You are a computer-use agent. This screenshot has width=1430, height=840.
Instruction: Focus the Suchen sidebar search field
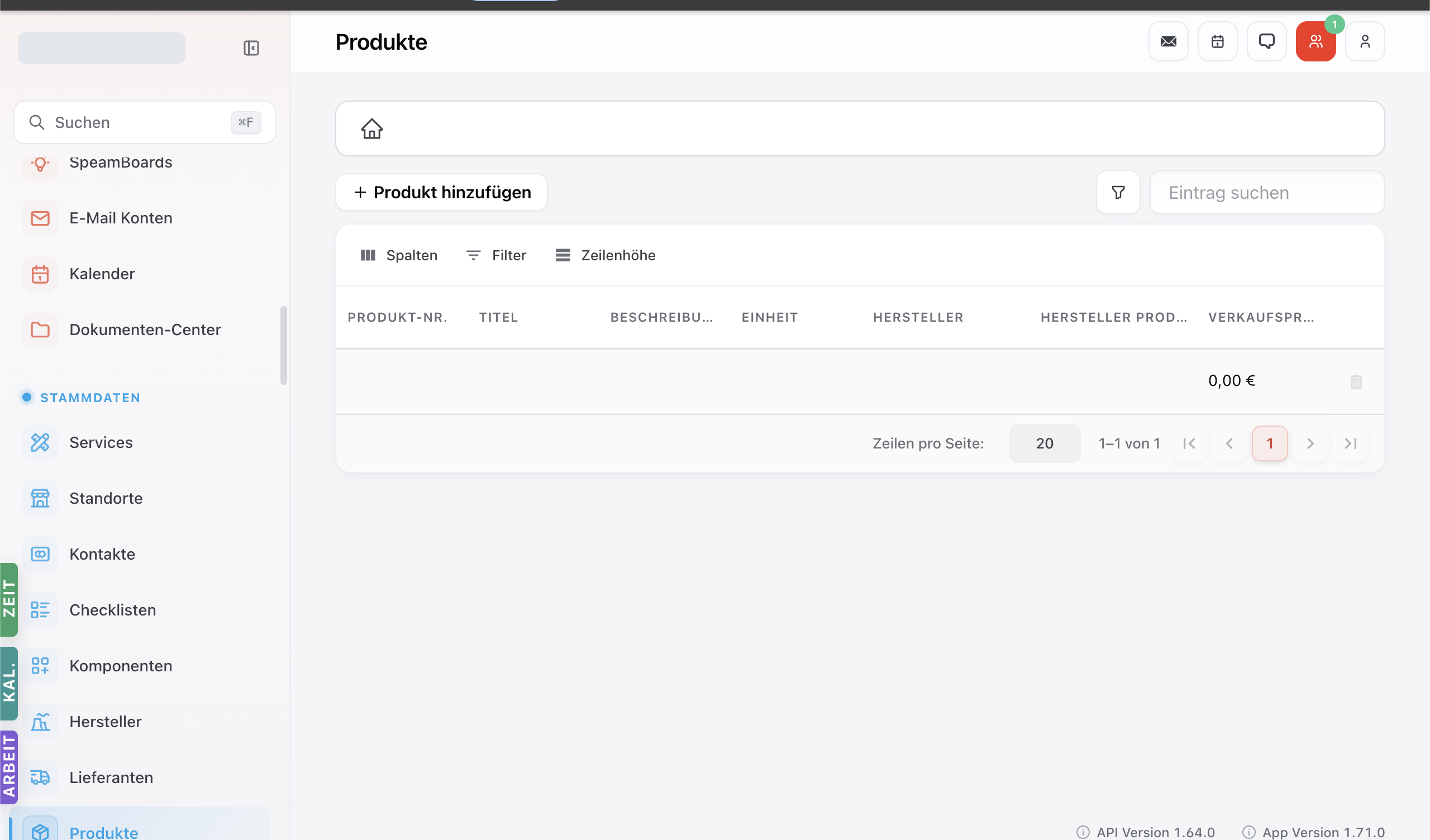[x=145, y=122]
